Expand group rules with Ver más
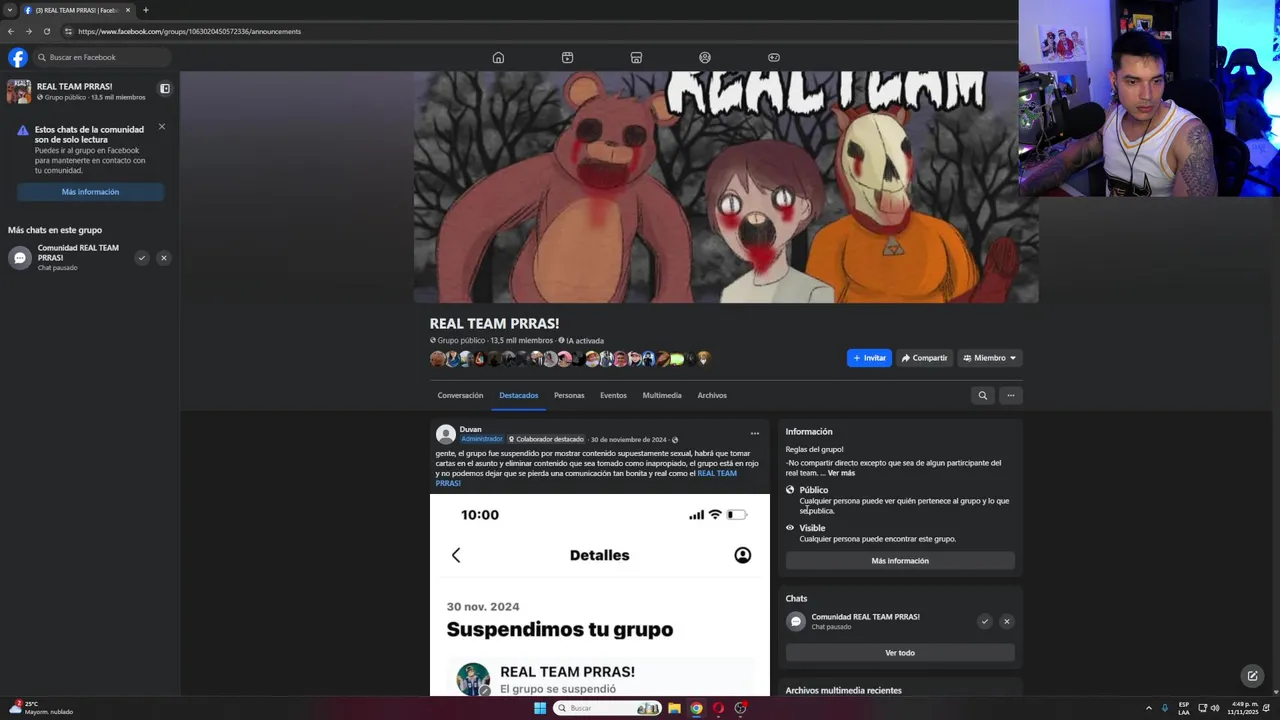 841,473
